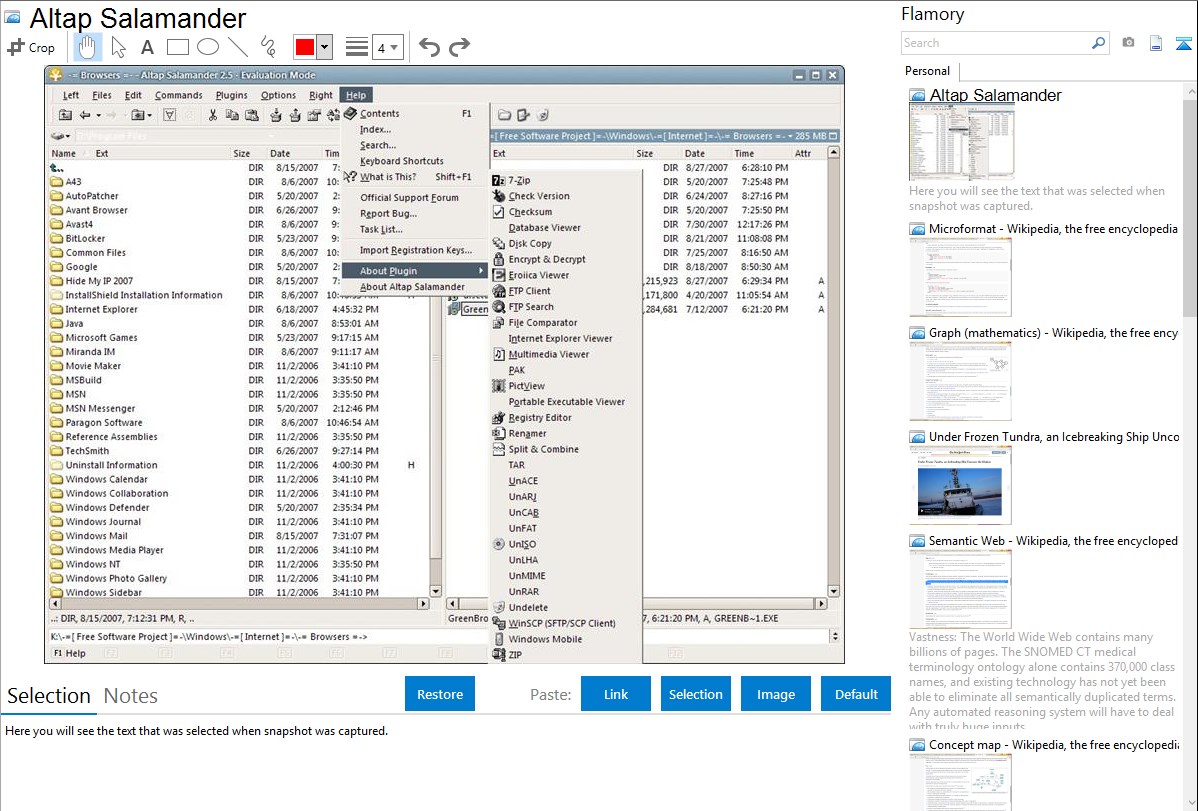Click the Cut scissors icon in Salamander
This screenshot has width=1198, height=811.
pyautogui.click(x=212, y=115)
